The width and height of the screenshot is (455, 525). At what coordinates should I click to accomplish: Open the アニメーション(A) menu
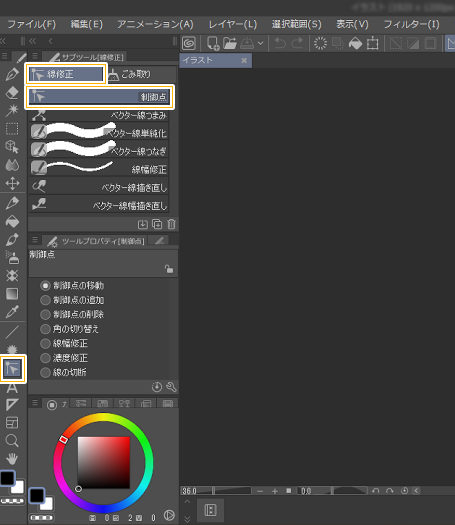155,24
